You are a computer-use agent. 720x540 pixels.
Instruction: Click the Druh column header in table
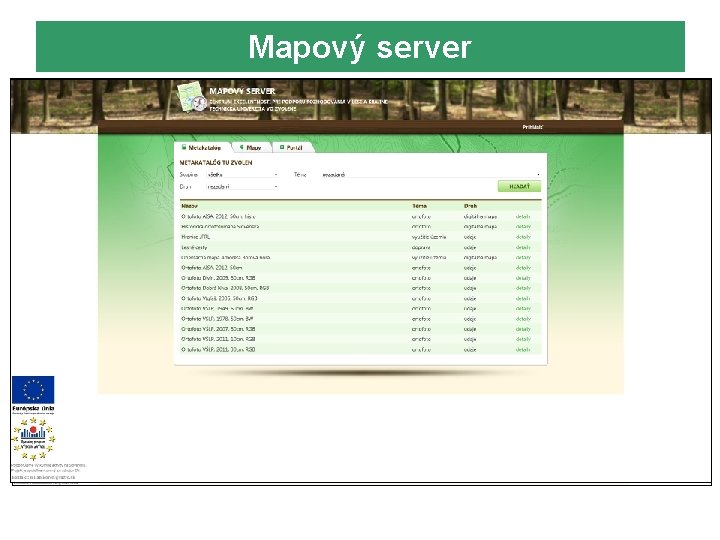click(470, 206)
